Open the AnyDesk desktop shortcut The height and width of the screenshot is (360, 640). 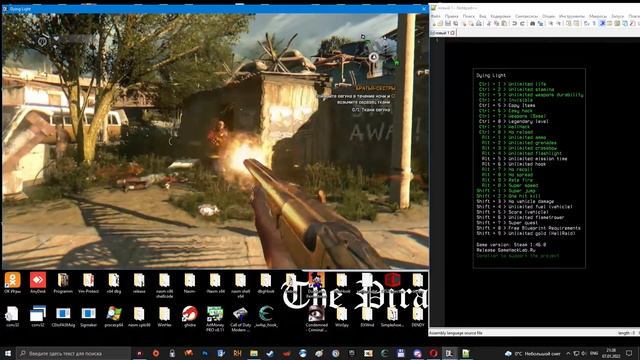pos(38,283)
